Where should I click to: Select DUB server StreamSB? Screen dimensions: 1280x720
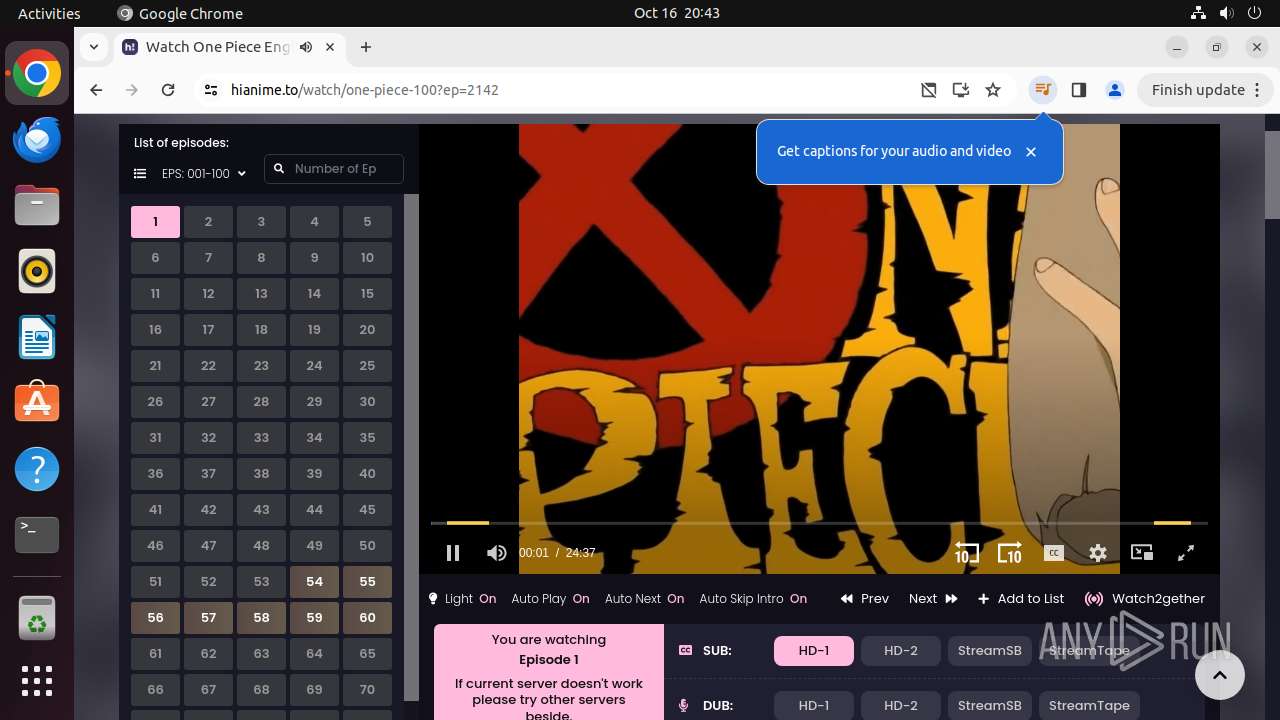coord(990,705)
